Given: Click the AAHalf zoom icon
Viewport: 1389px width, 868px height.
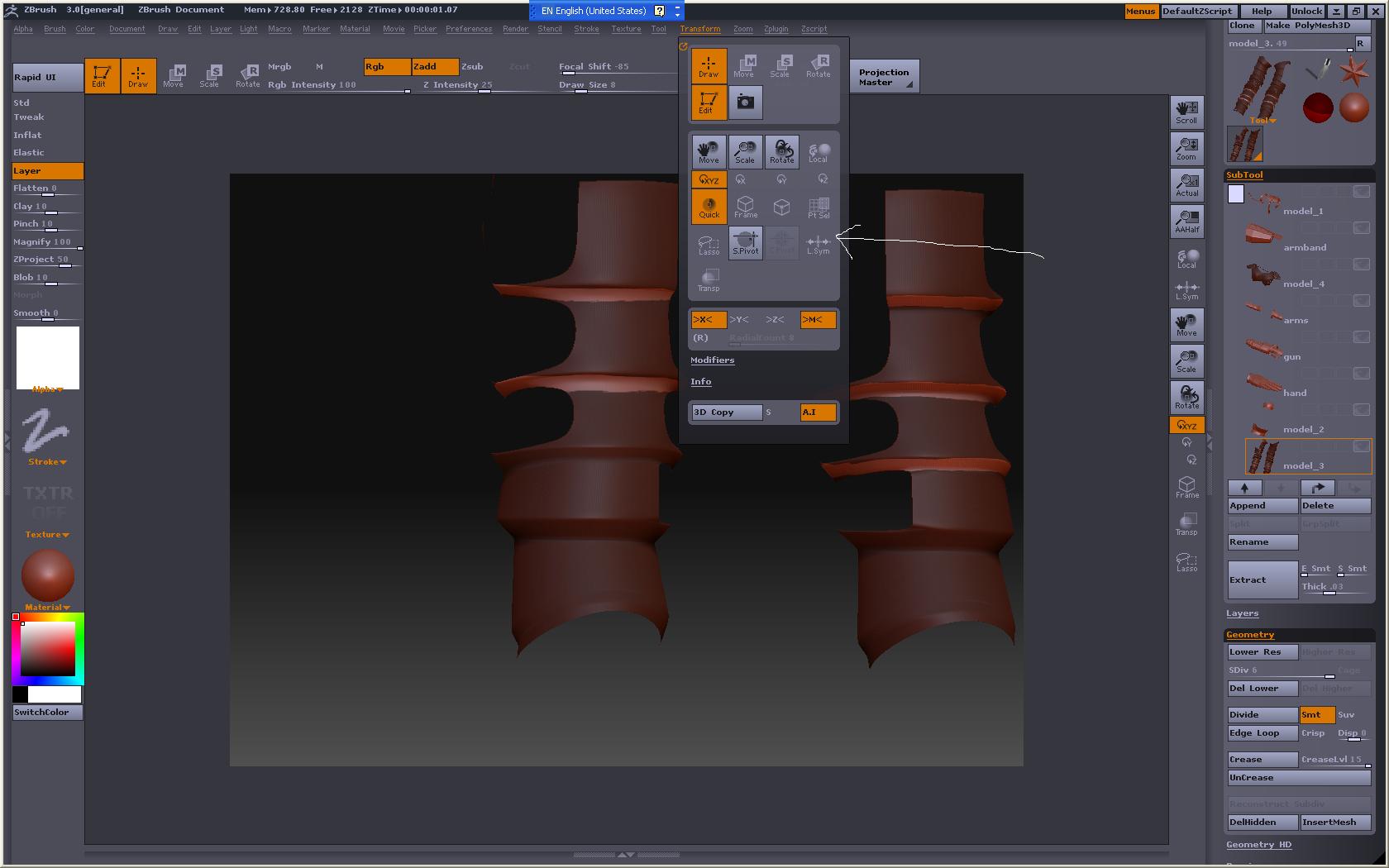Looking at the screenshot, I should (1186, 221).
